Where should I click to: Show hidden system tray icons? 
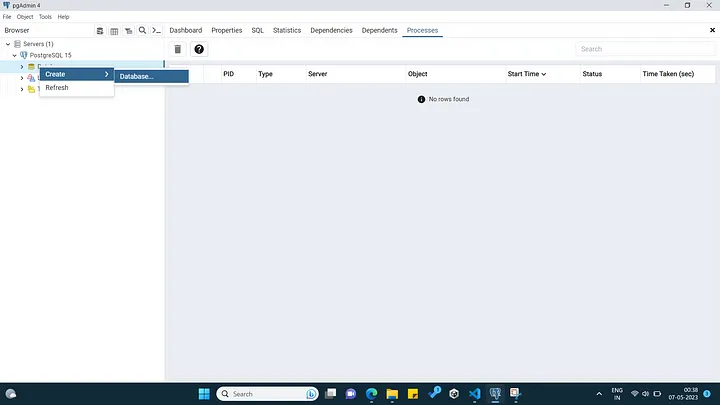click(x=599, y=394)
